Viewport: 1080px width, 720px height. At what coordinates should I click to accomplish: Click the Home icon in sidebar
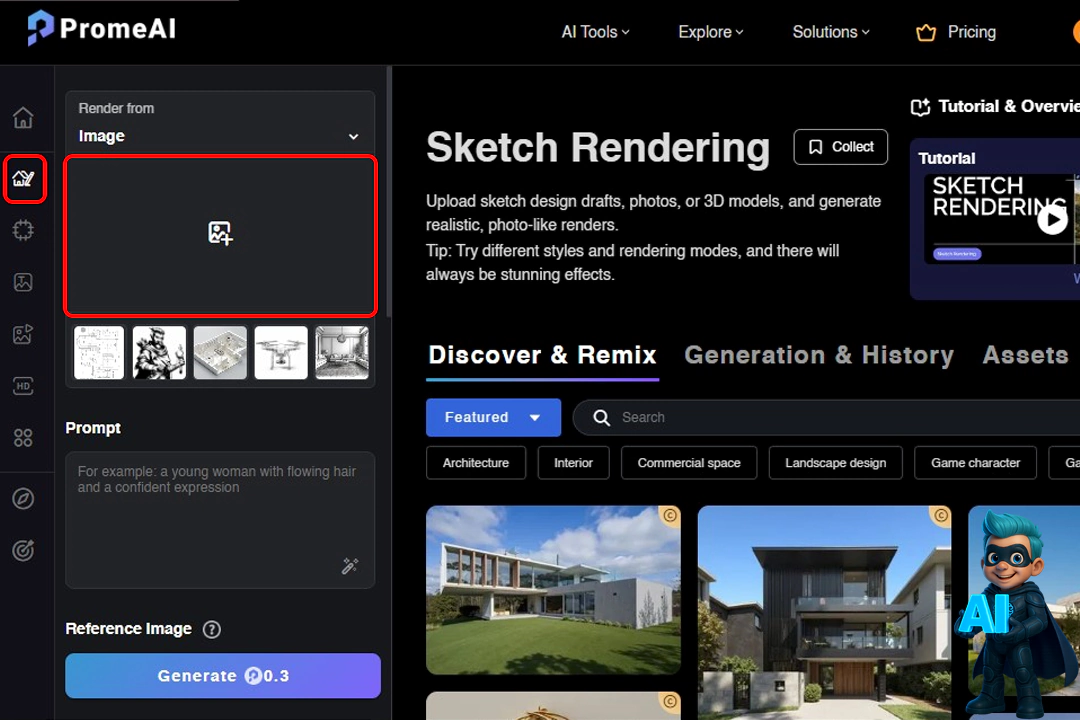point(23,118)
